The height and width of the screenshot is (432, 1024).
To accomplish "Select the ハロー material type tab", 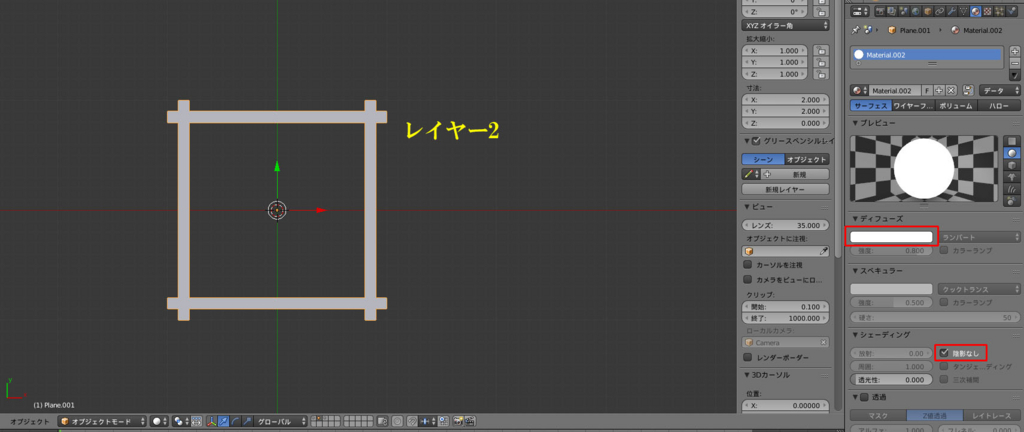I will coord(999,106).
